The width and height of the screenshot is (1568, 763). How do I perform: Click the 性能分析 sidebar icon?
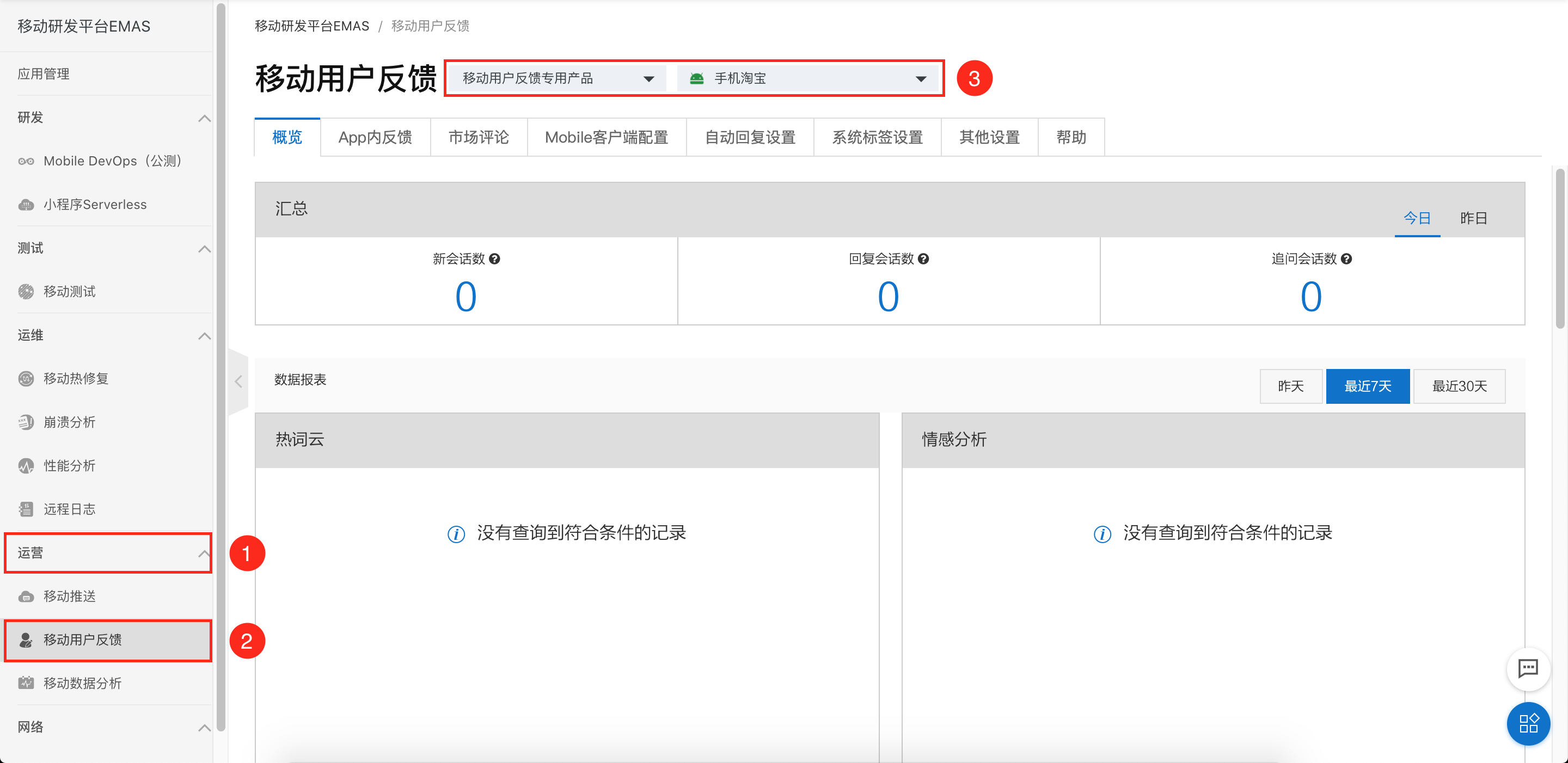tap(26, 466)
